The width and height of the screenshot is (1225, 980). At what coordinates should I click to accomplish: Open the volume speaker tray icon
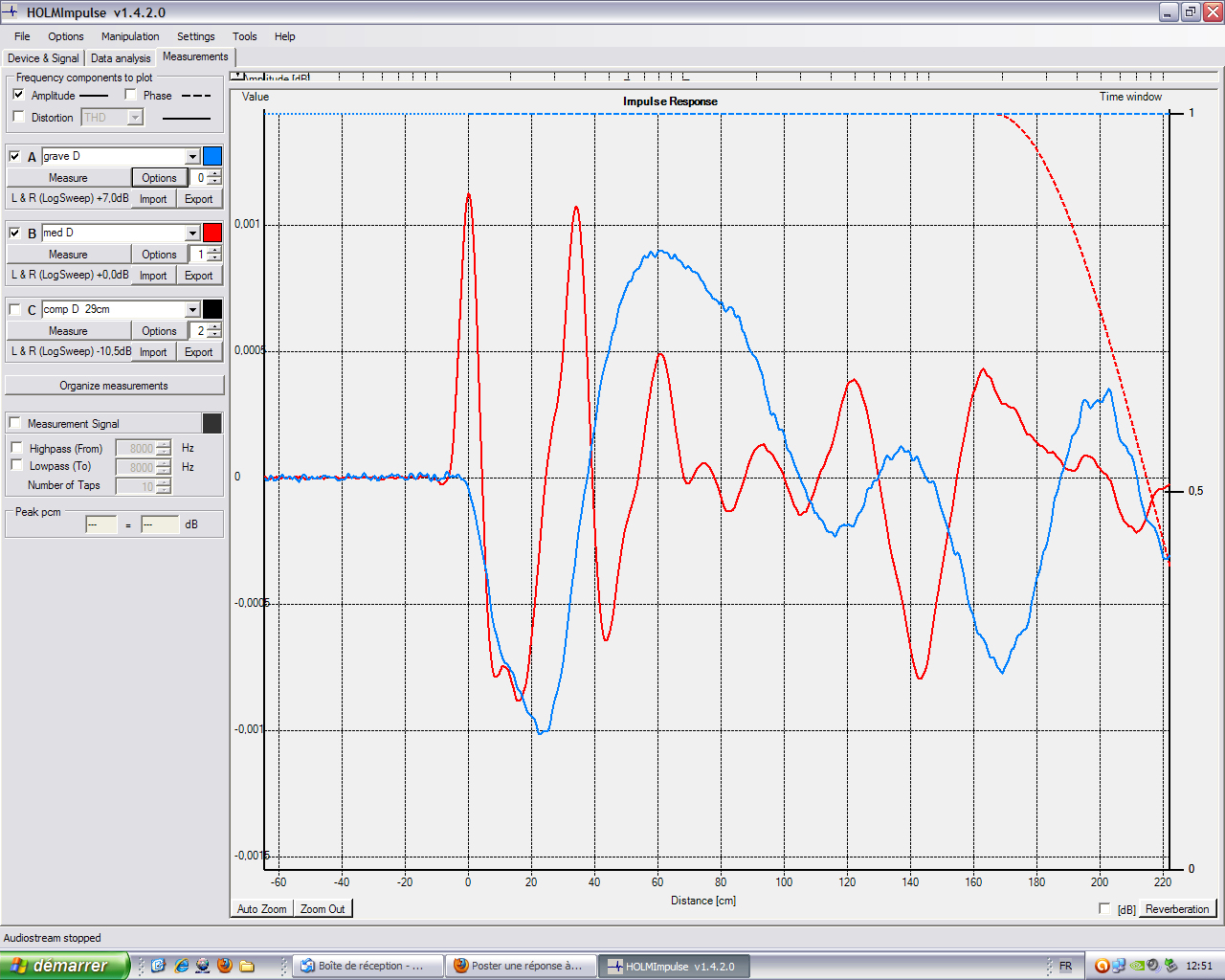[1153, 966]
